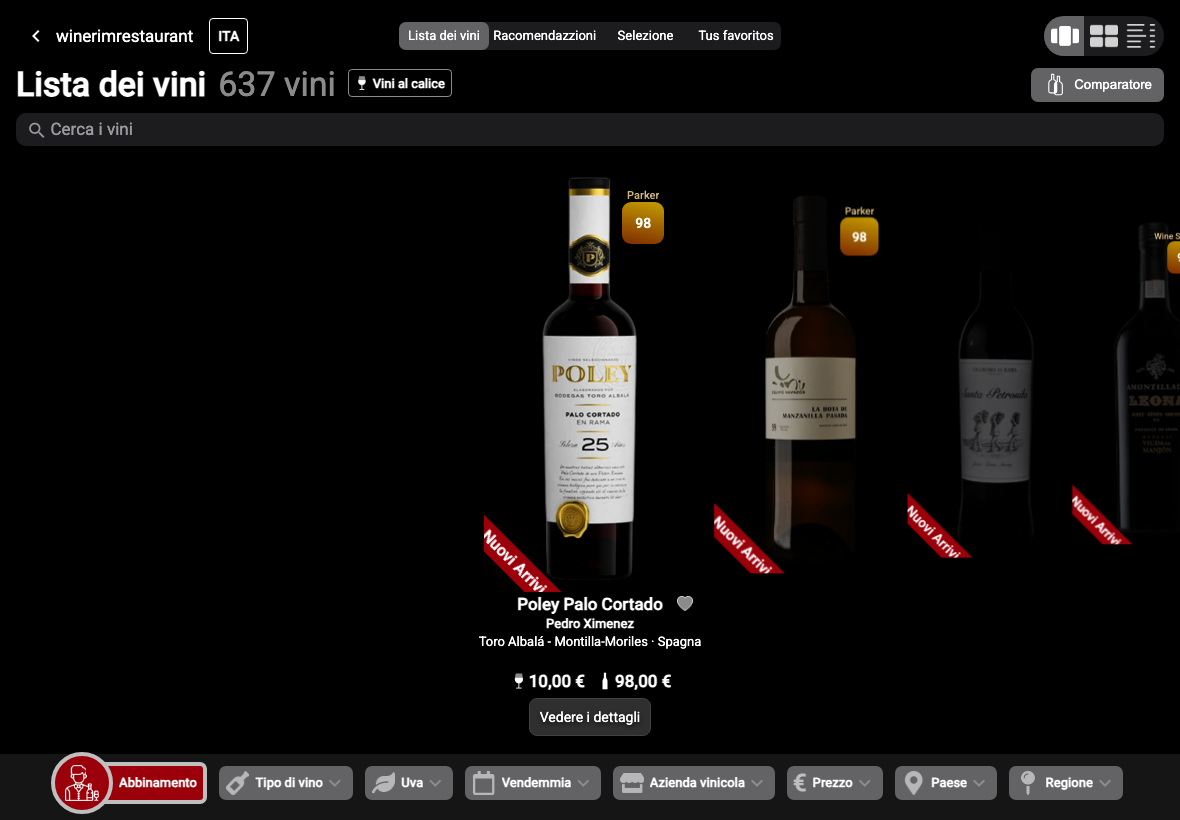This screenshot has width=1180, height=820.
Task: Click the search magnifier icon
Action: (35, 130)
